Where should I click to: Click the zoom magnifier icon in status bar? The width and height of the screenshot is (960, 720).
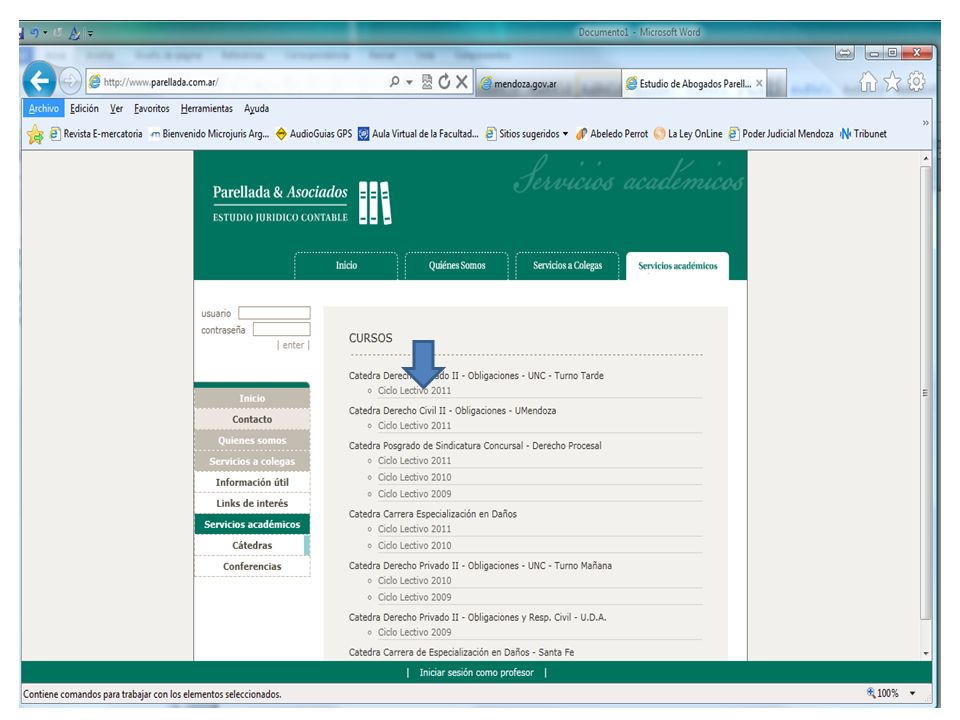[871, 693]
